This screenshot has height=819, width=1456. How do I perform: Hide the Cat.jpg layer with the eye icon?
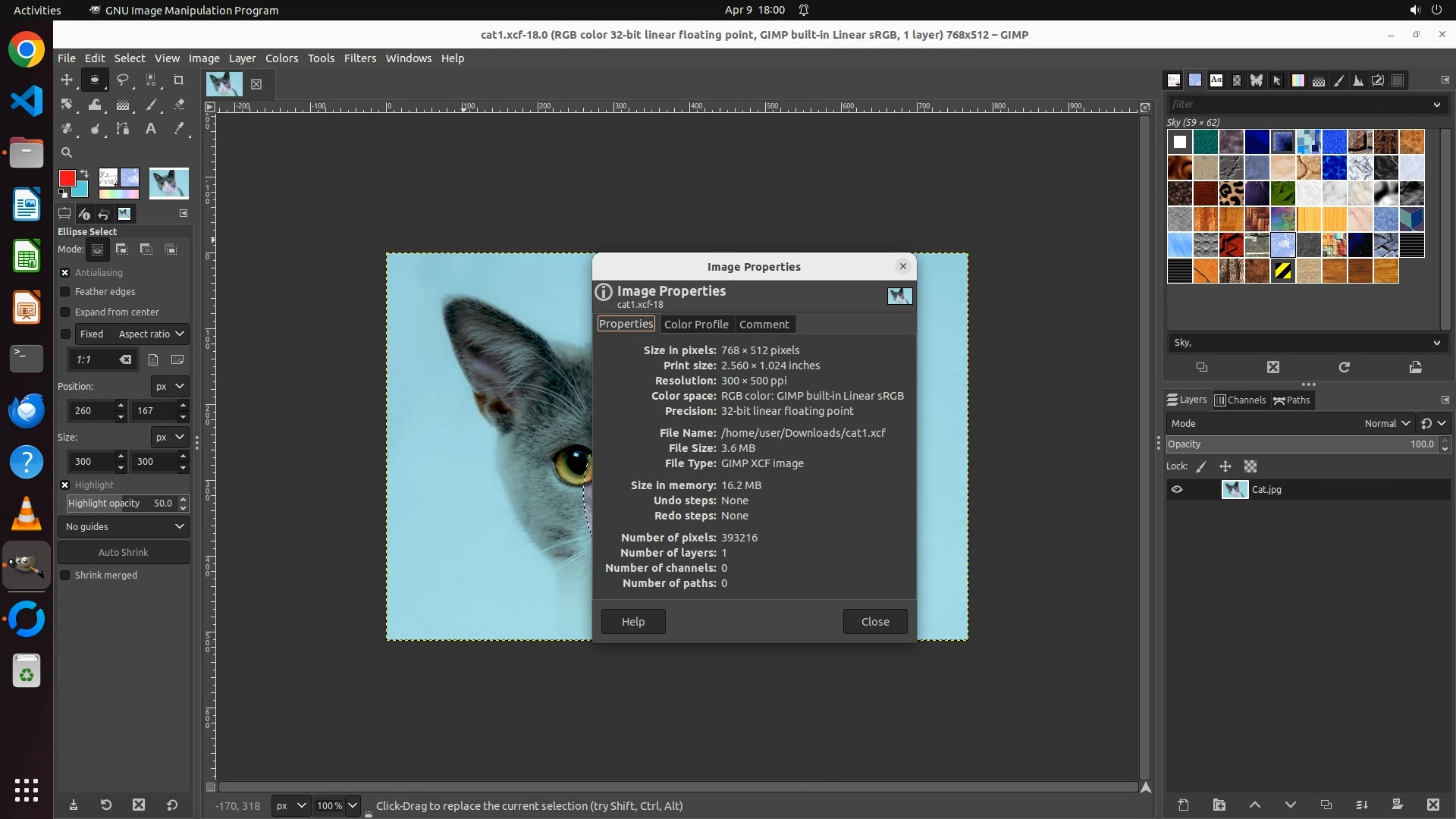(1177, 490)
